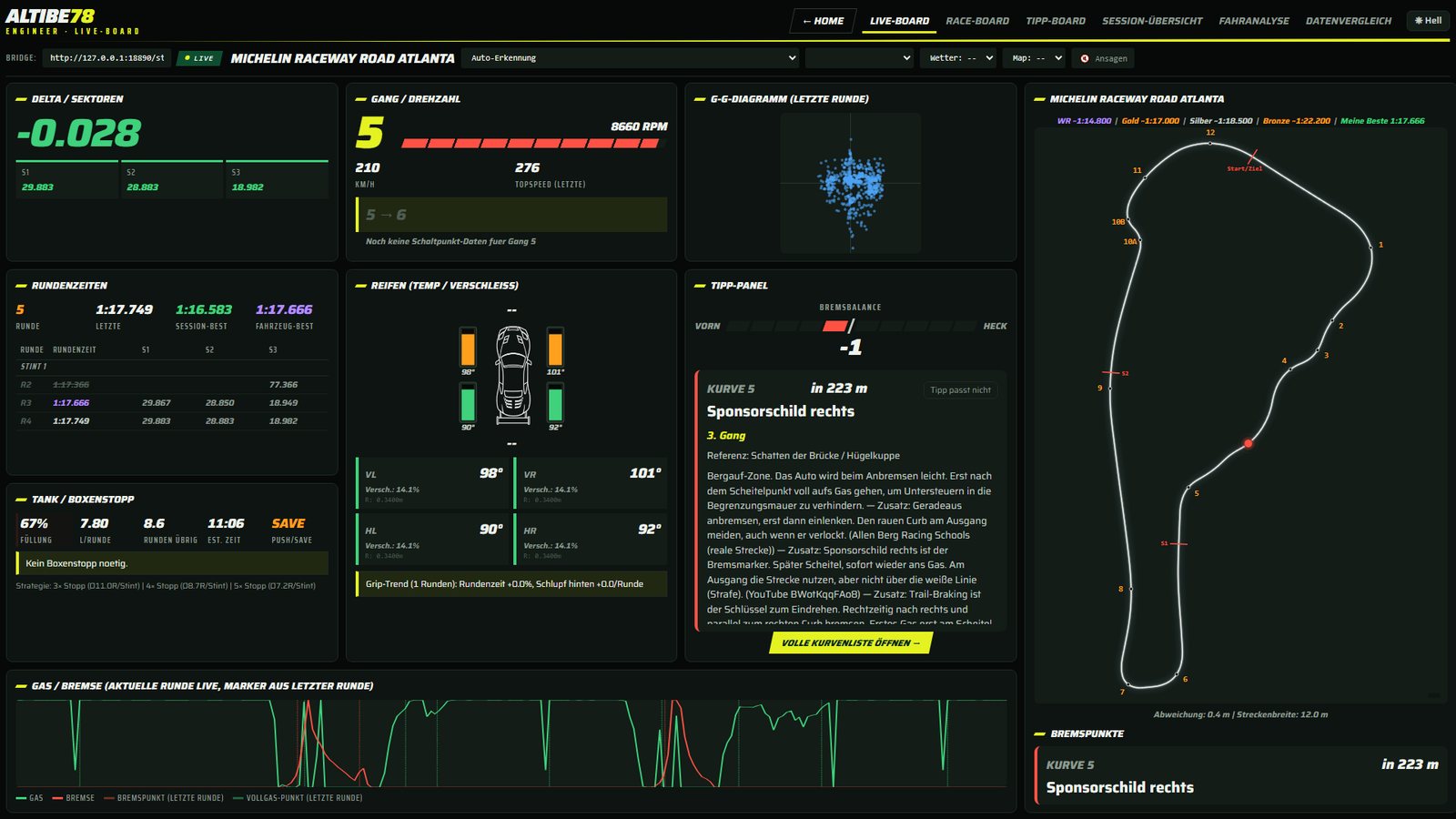
Task: Open the Map dropdown
Action: [x=1035, y=58]
